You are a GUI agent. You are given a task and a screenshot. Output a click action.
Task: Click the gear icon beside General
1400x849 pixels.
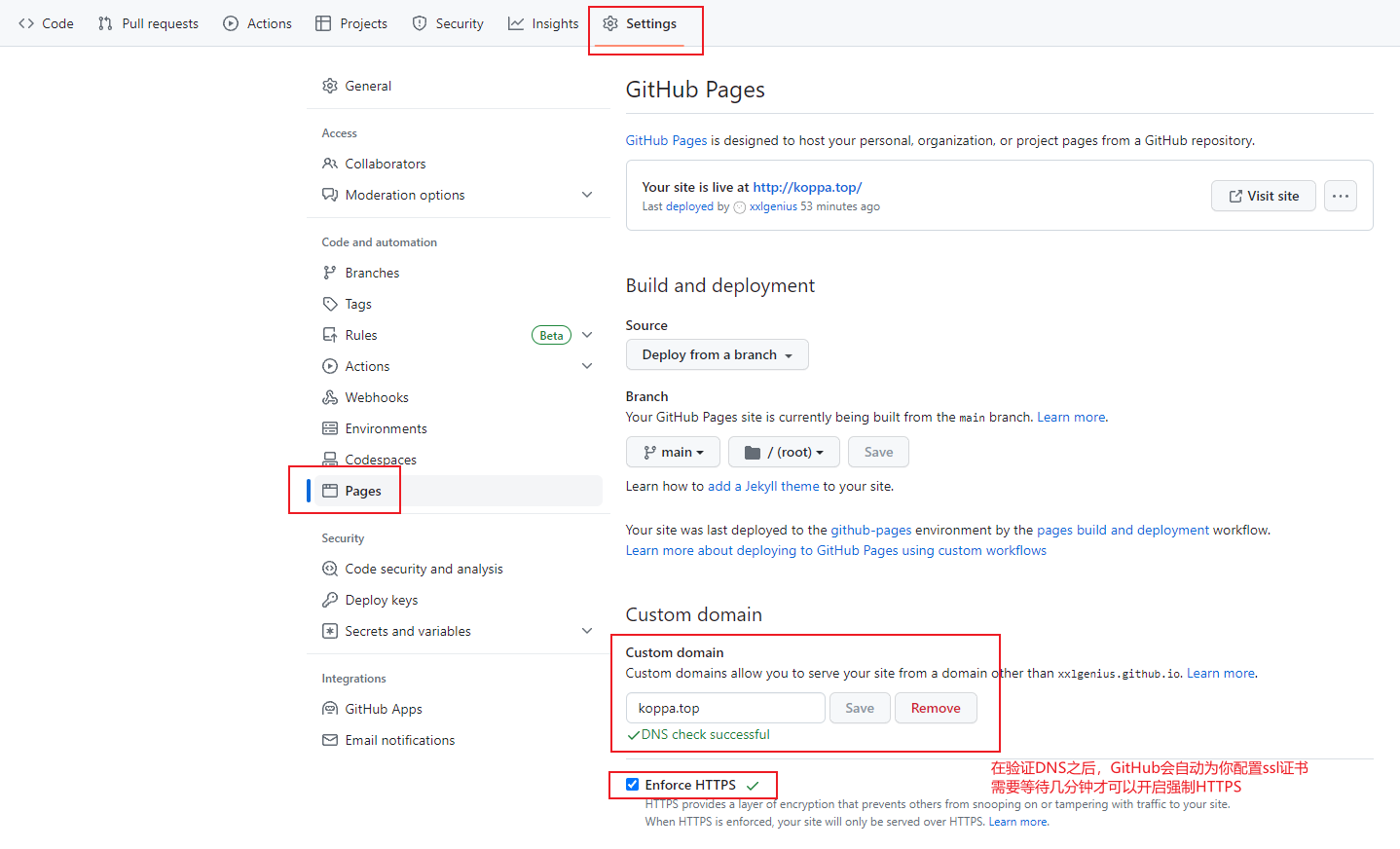[330, 86]
